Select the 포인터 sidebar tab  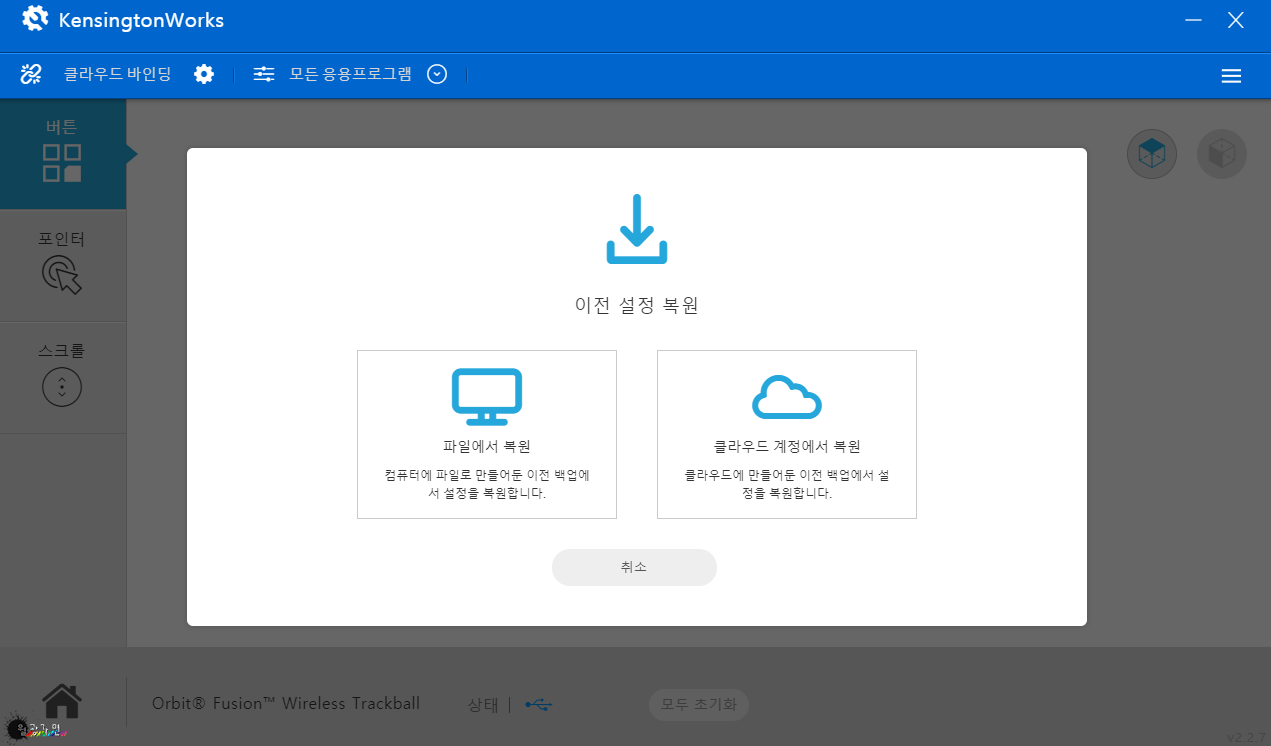click(63, 265)
